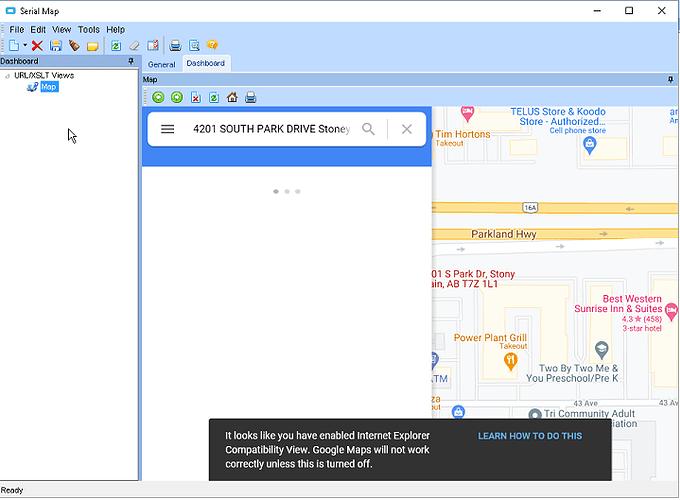Image resolution: width=680 pixels, height=500 pixels.
Task: Click the Best Western hotel pin
Action: (x=671, y=311)
